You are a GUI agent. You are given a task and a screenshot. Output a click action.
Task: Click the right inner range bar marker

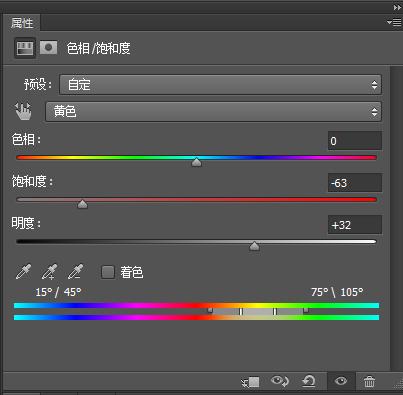click(x=274, y=312)
